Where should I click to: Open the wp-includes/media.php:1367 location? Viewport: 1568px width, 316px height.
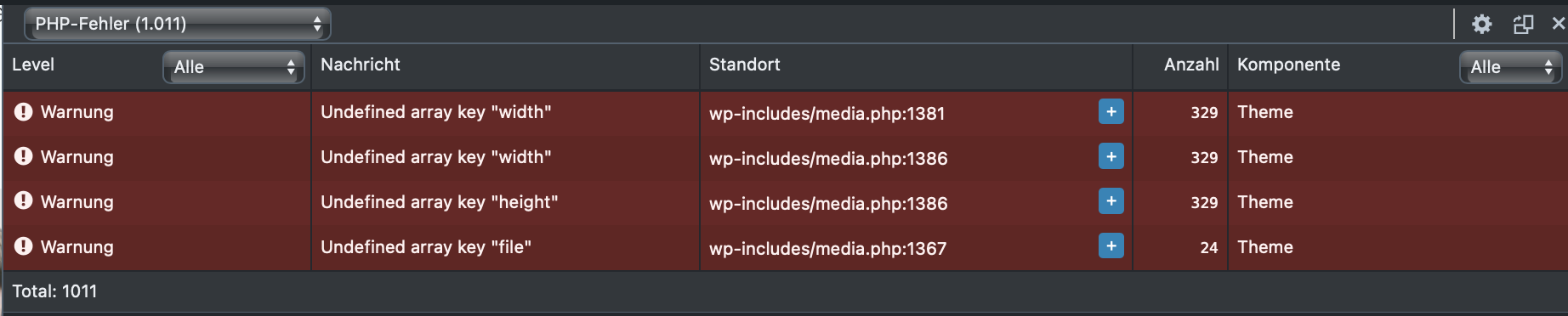tap(827, 248)
